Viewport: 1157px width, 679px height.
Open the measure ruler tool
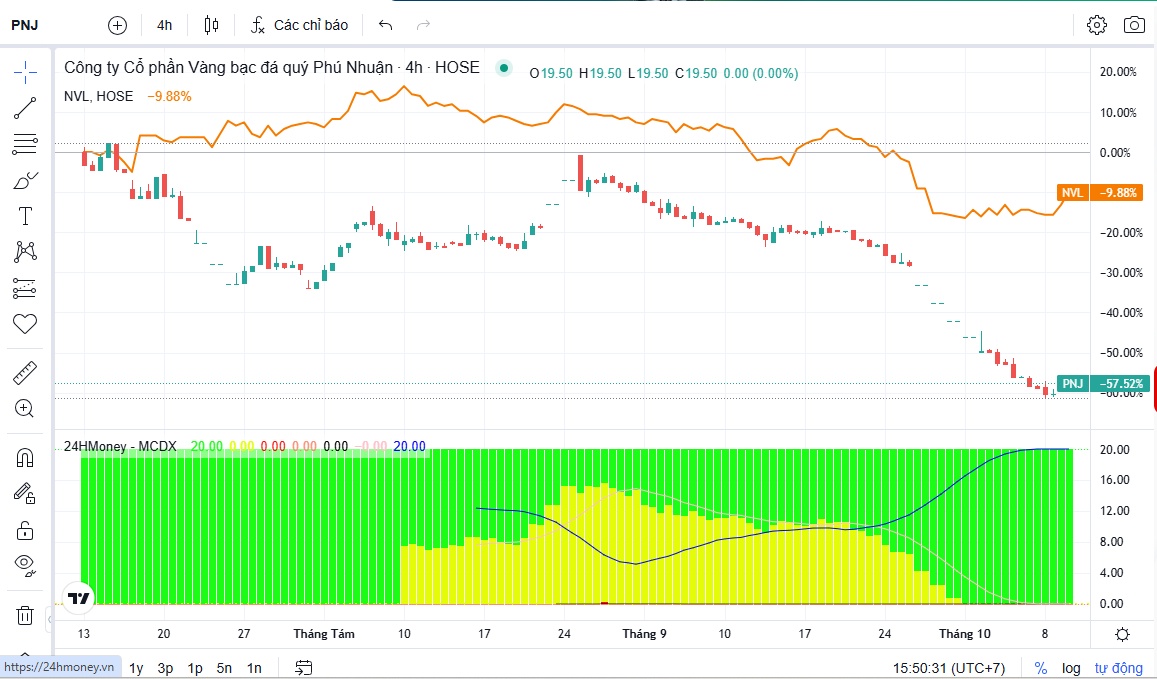25,373
